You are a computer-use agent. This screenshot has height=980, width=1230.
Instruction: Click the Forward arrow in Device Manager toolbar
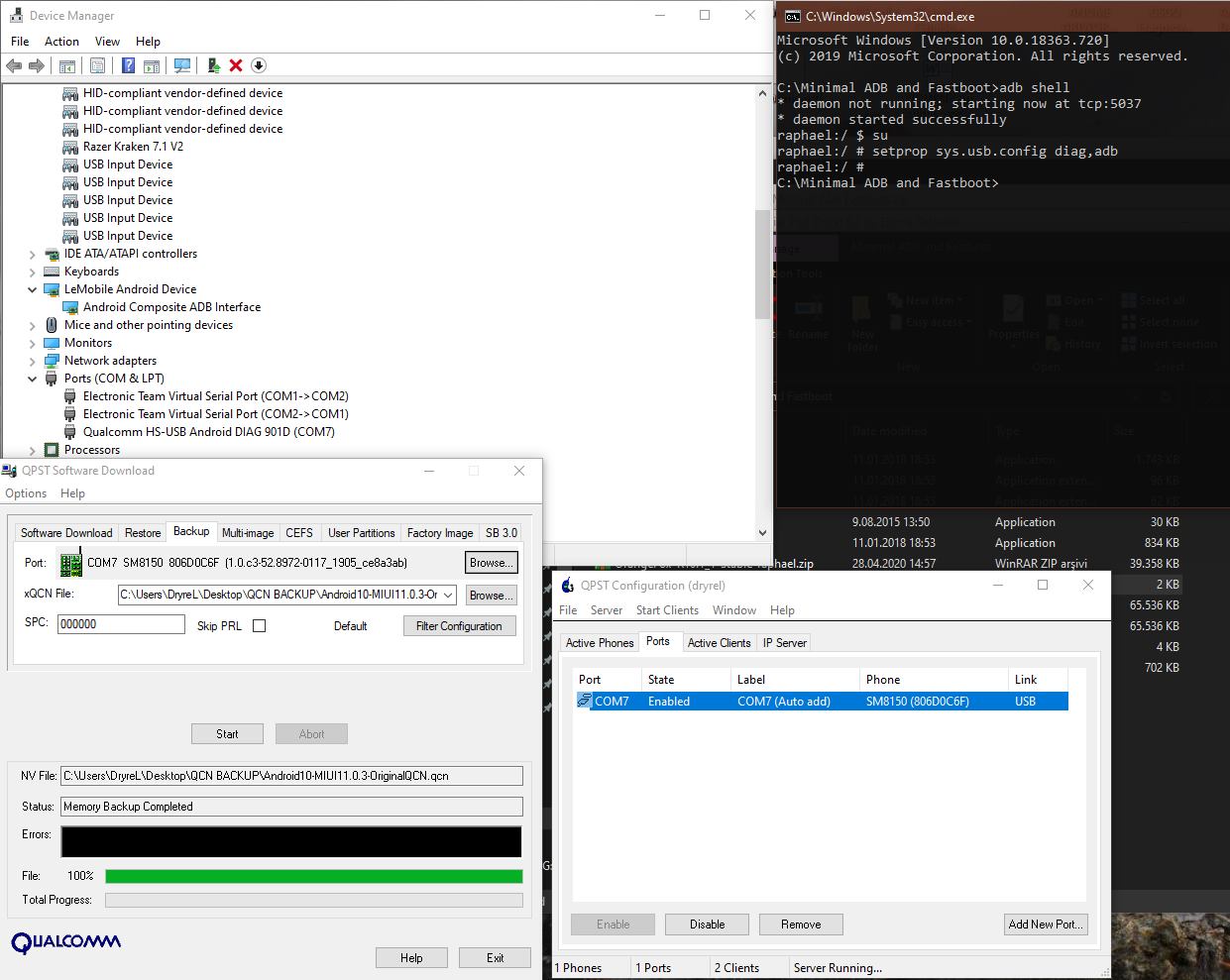tap(37, 65)
